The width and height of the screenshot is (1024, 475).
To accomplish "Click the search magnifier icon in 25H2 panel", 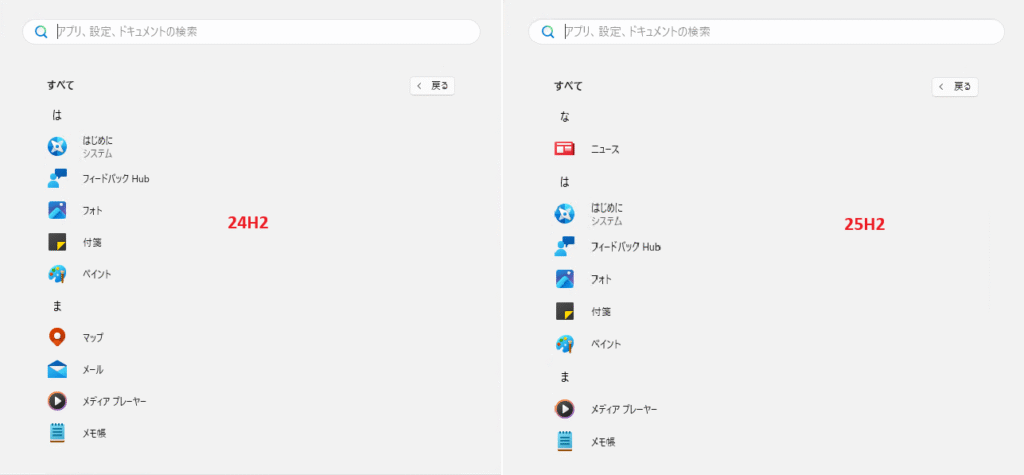I will tap(549, 31).
